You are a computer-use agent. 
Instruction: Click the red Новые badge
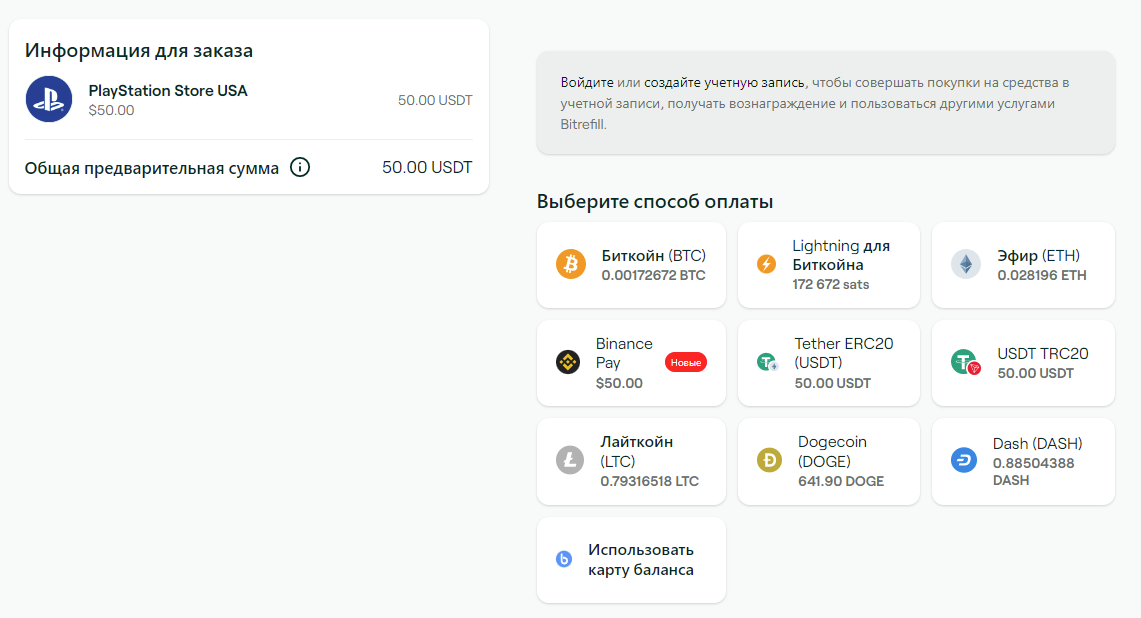point(685,363)
